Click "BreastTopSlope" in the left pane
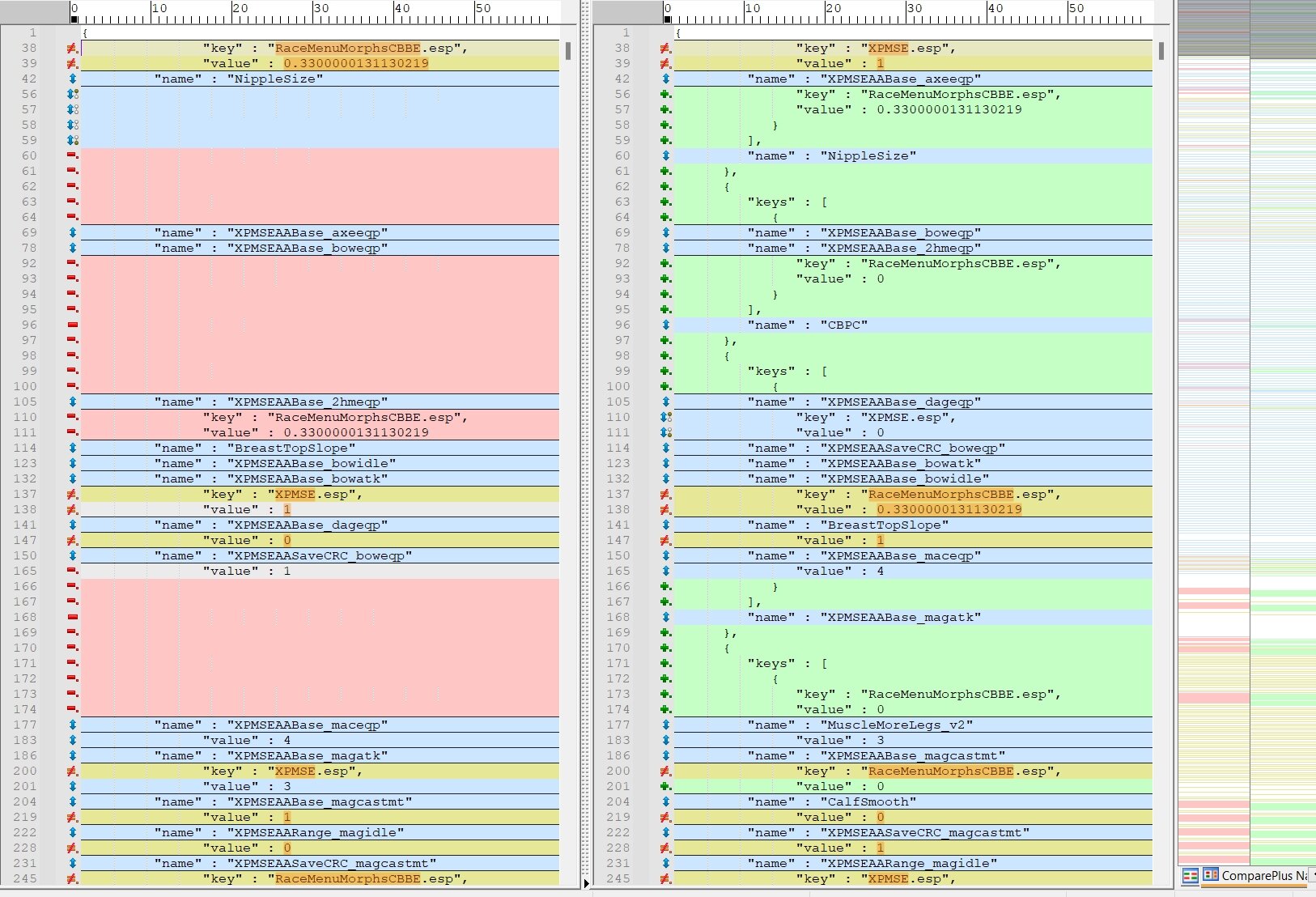Screen dimensions: 1316x897 [x=291, y=448]
